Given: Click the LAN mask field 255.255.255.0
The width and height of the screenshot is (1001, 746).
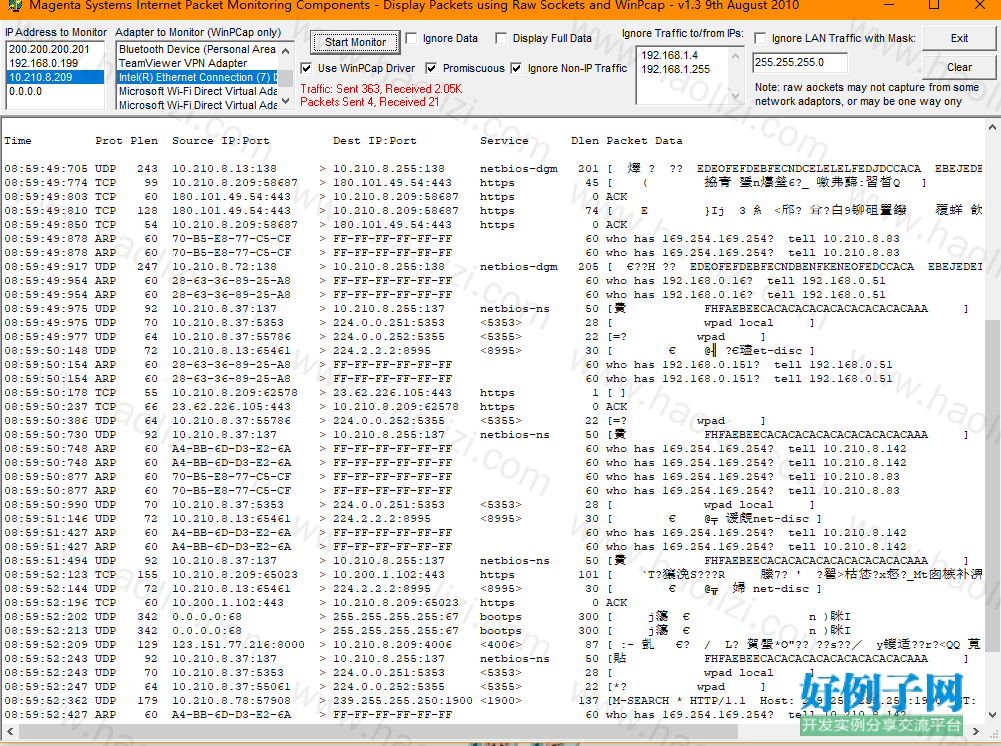Looking at the screenshot, I should pos(801,63).
